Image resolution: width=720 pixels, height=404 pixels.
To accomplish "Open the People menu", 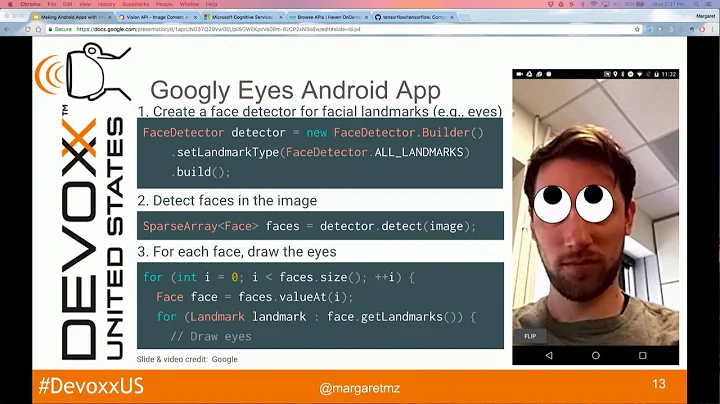I will [x=164, y=4].
